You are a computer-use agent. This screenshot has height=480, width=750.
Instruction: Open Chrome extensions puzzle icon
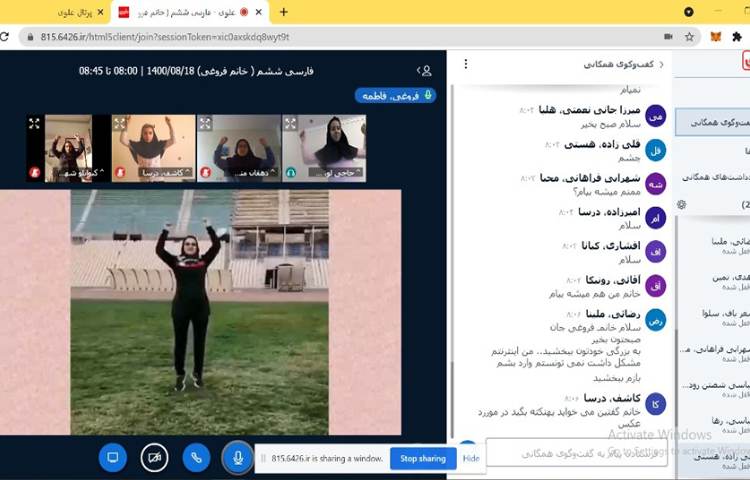click(737, 37)
